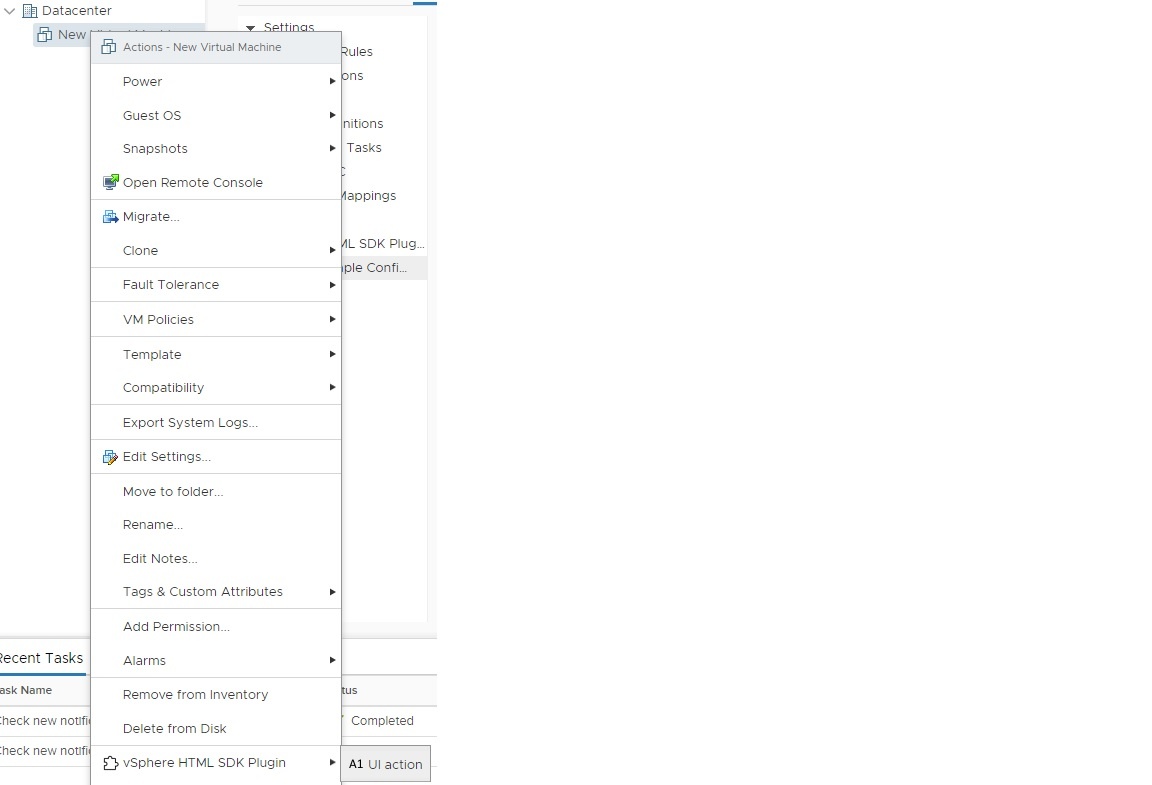This screenshot has width=1152, height=785.
Task: Click the Tasks item in settings list
Action: 364,148
